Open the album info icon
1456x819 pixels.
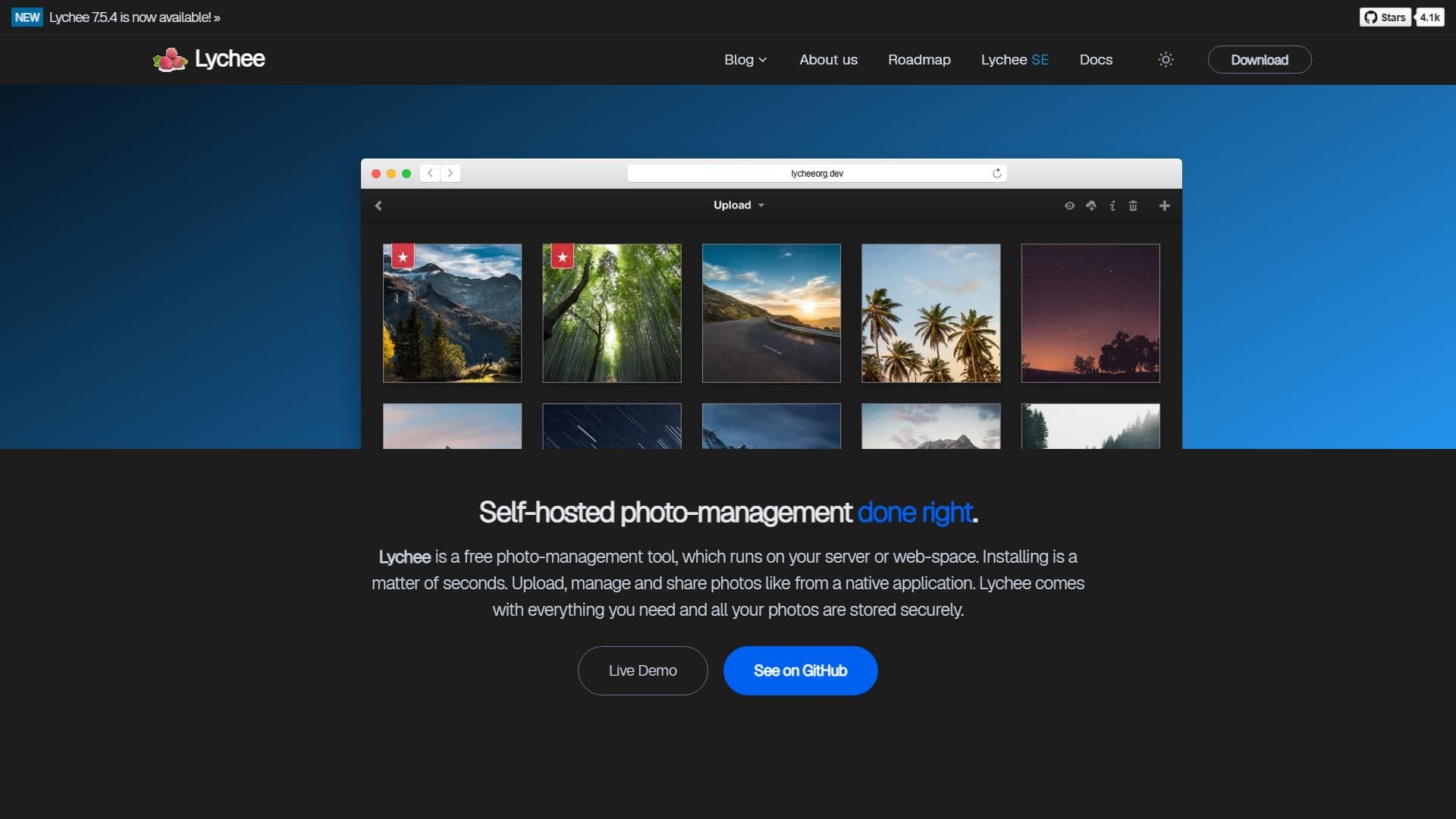(1112, 206)
